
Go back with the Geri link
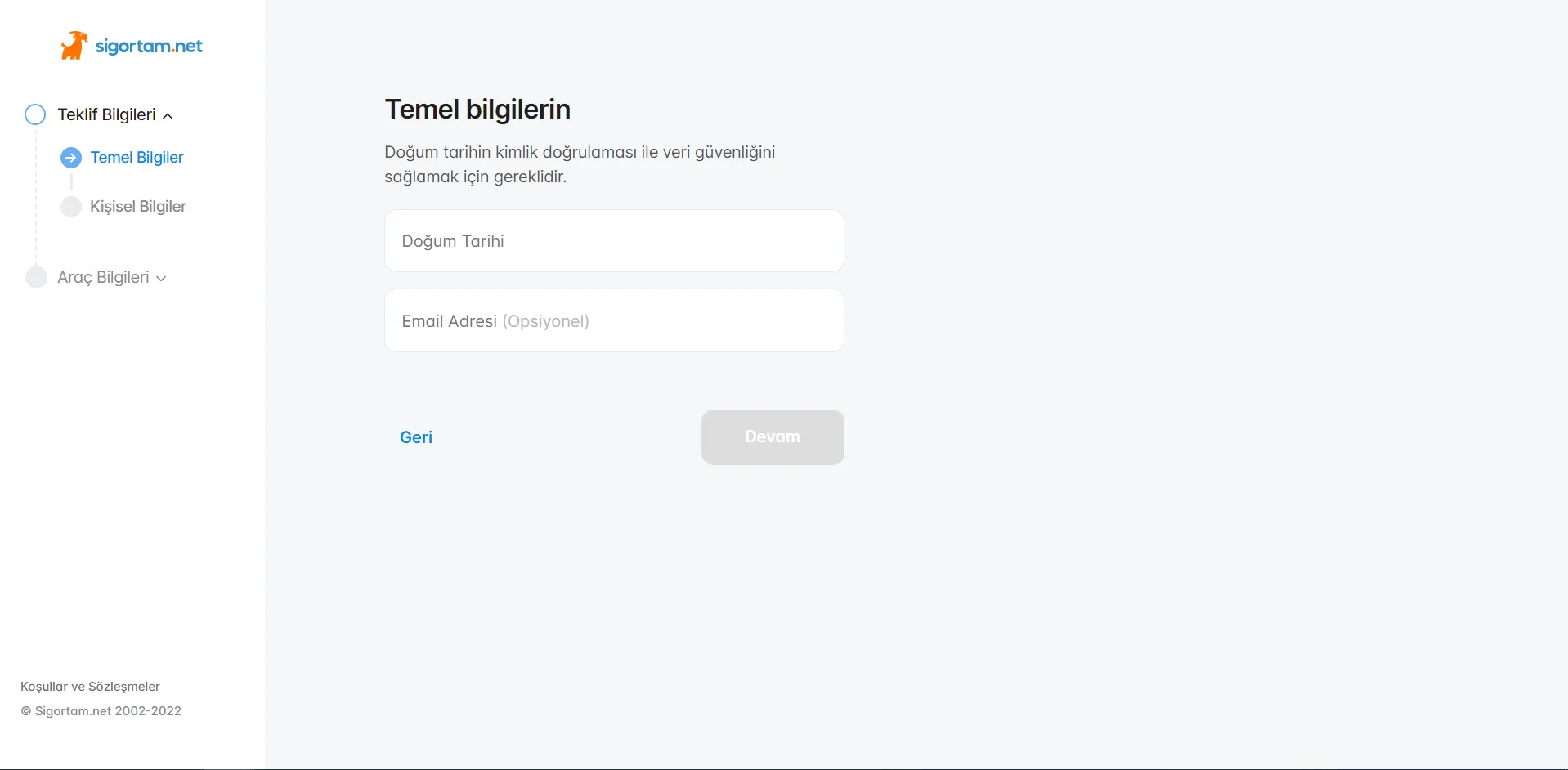click(416, 437)
